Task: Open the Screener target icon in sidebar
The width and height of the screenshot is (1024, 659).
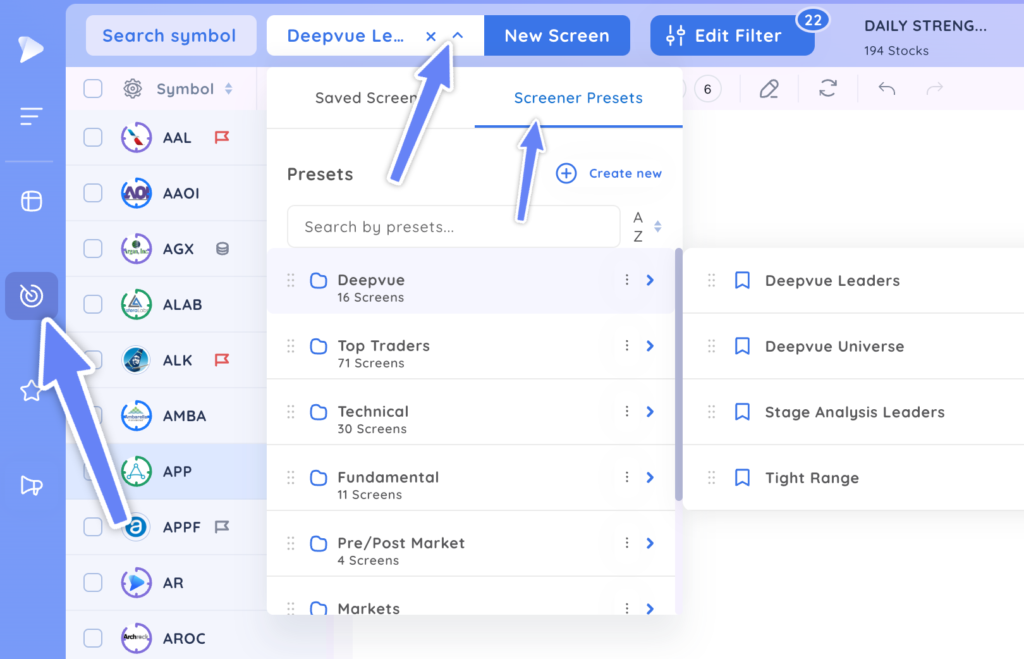Action: (x=31, y=295)
